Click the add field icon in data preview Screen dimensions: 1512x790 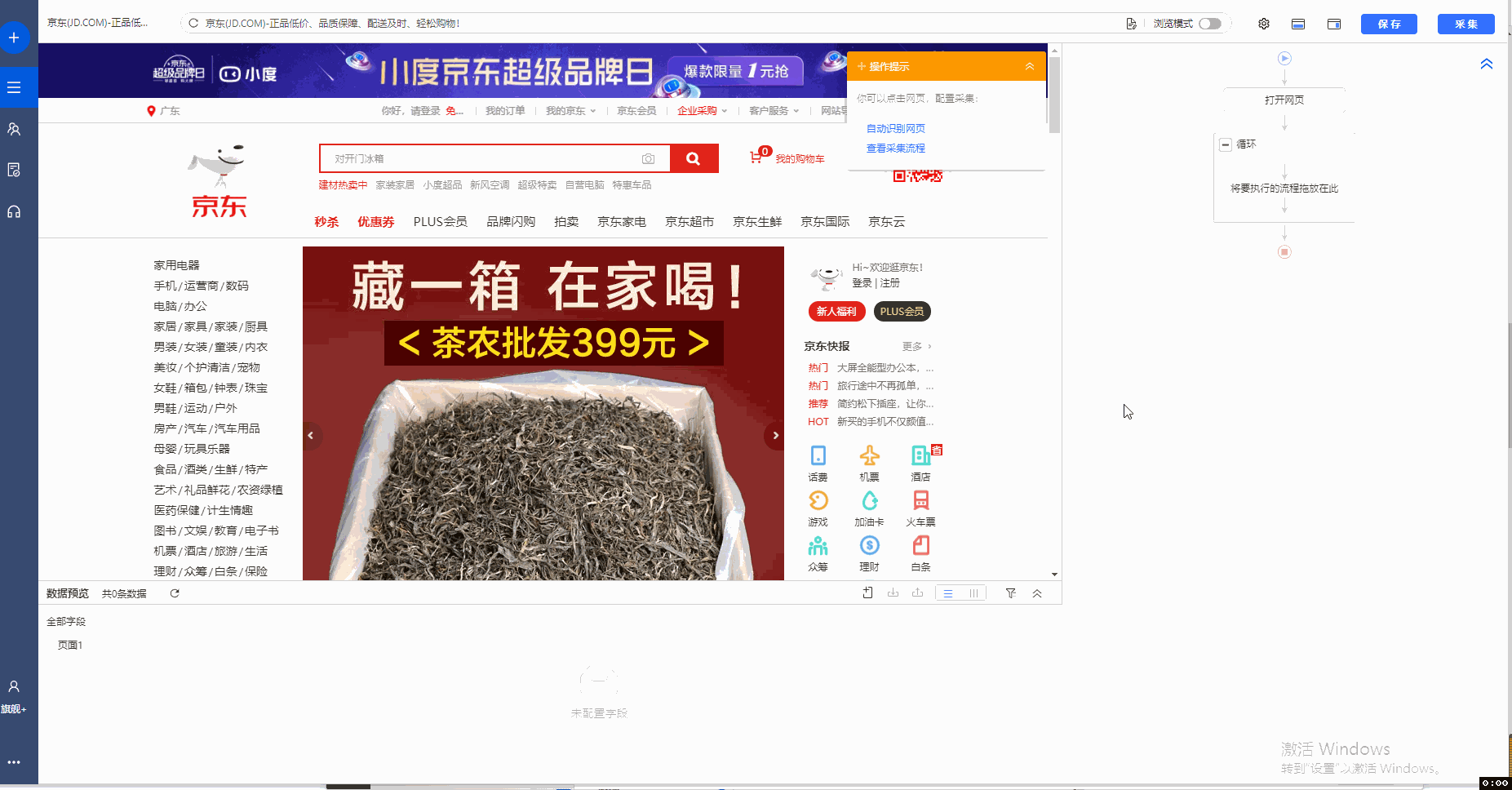click(x=868, y=593)
